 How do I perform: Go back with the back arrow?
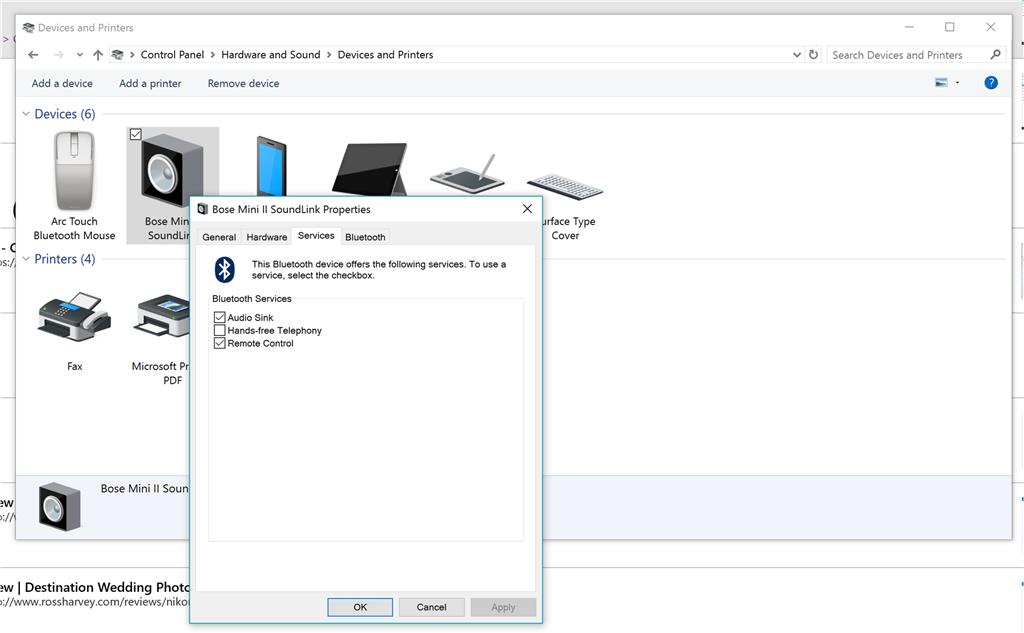[33, 55]
